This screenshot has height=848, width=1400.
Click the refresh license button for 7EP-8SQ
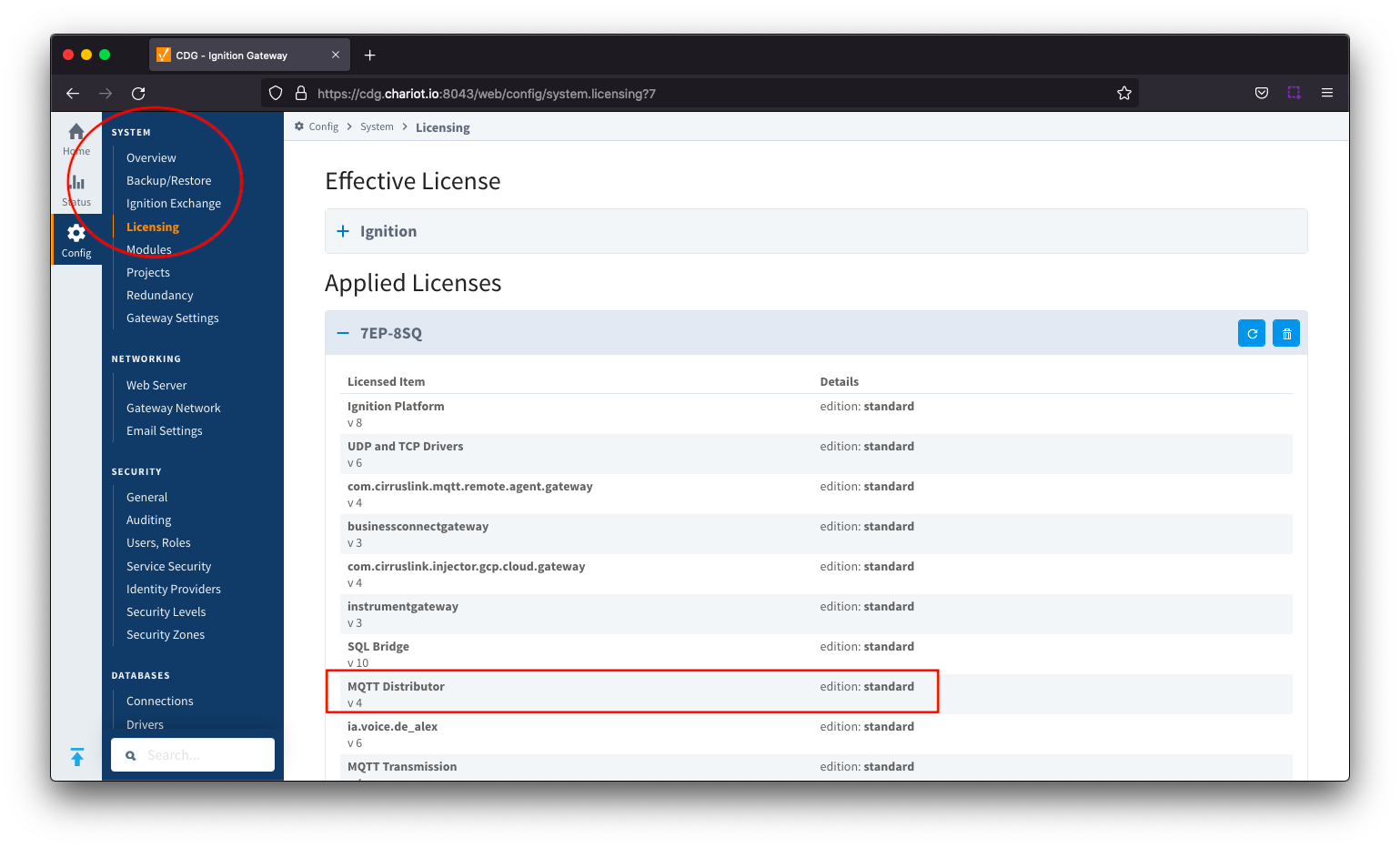[1252, 333]
